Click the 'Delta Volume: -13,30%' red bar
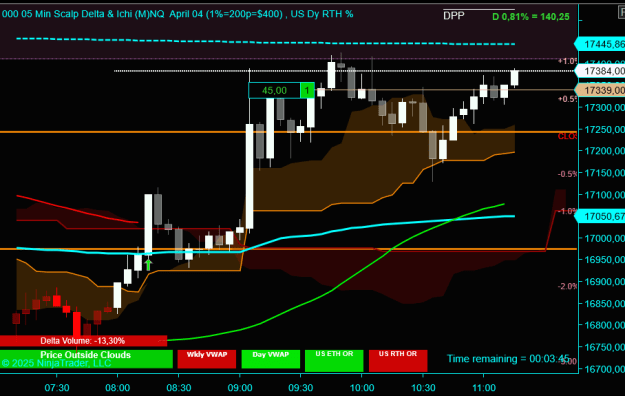The image size is (625, 396). [83, 341]
